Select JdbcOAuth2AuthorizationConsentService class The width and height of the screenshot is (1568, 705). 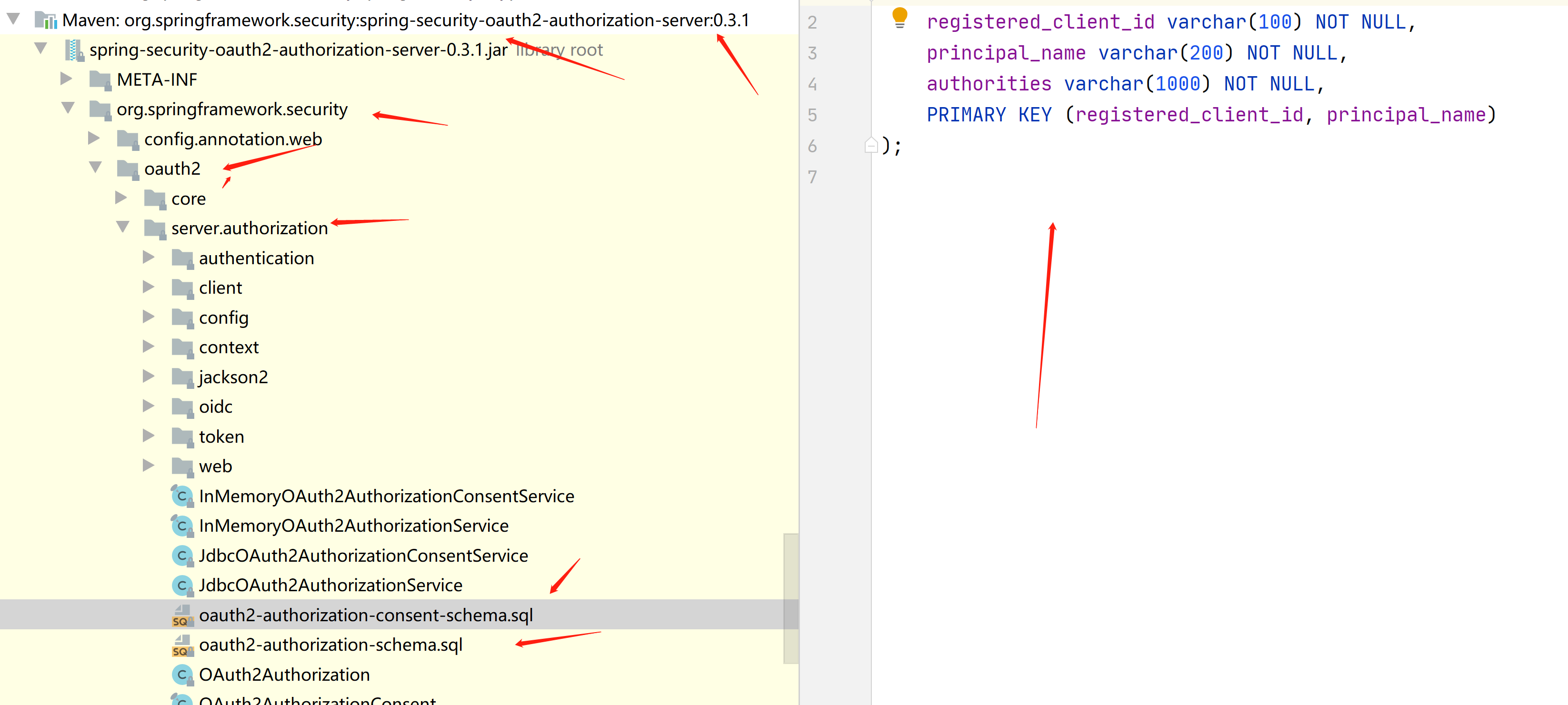(x=363, y=556)
